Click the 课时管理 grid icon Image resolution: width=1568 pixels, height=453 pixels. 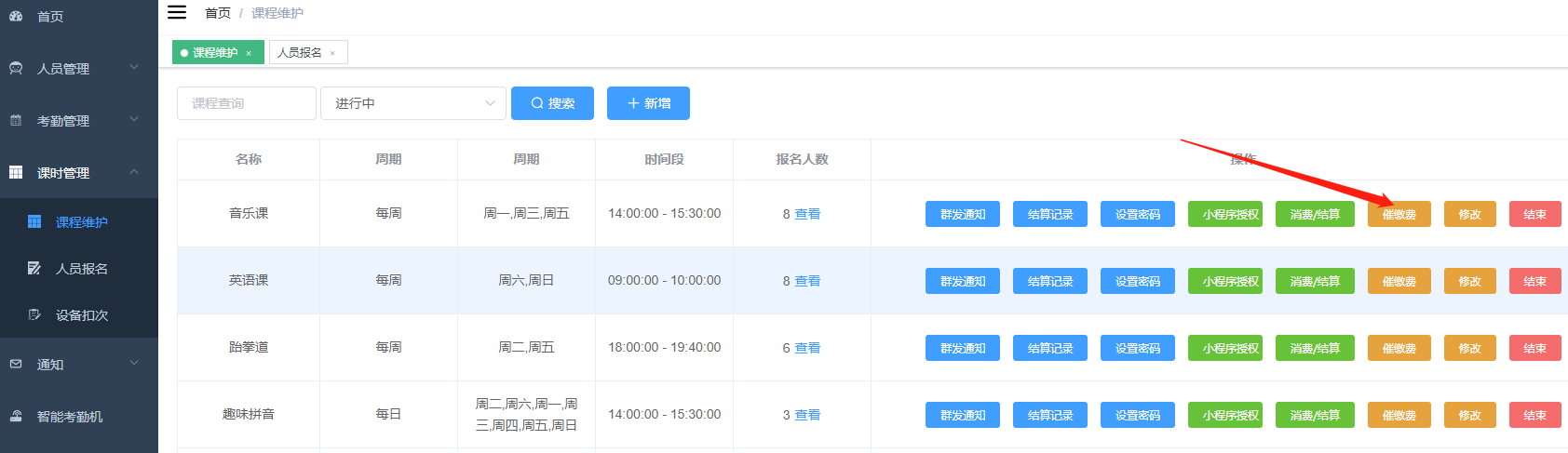coord(16,172)
